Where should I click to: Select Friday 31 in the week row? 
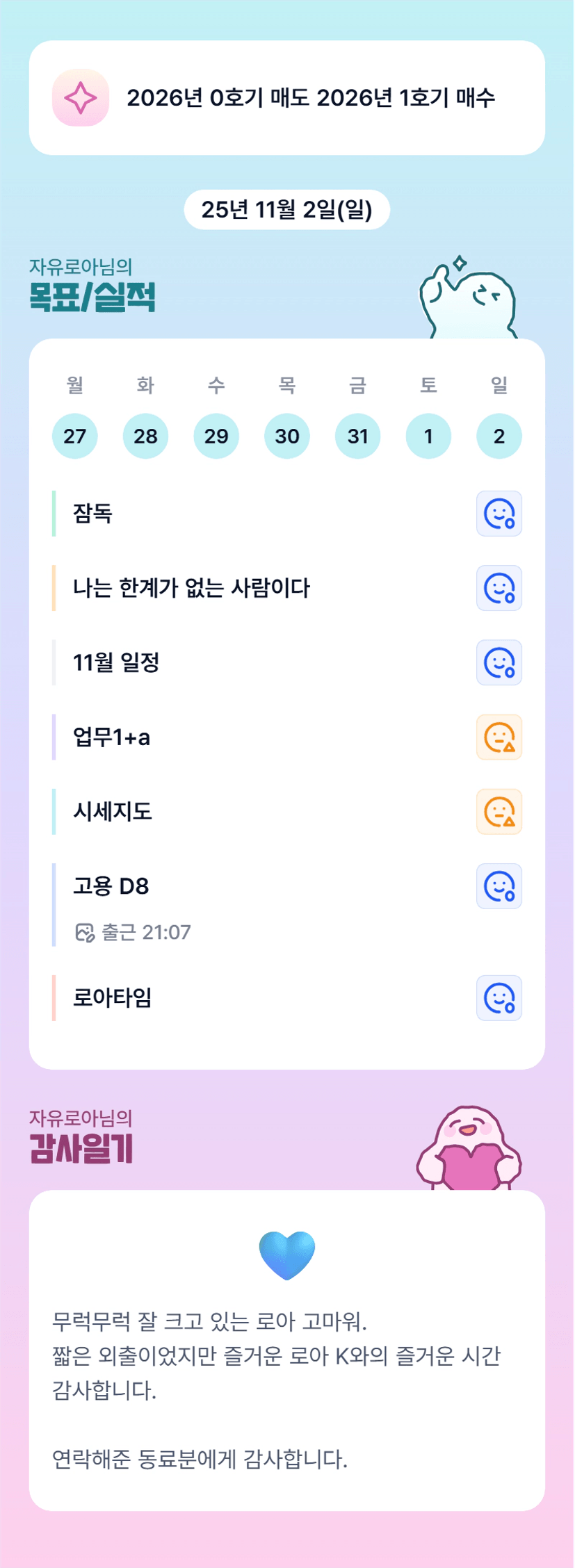pos(357,436)
